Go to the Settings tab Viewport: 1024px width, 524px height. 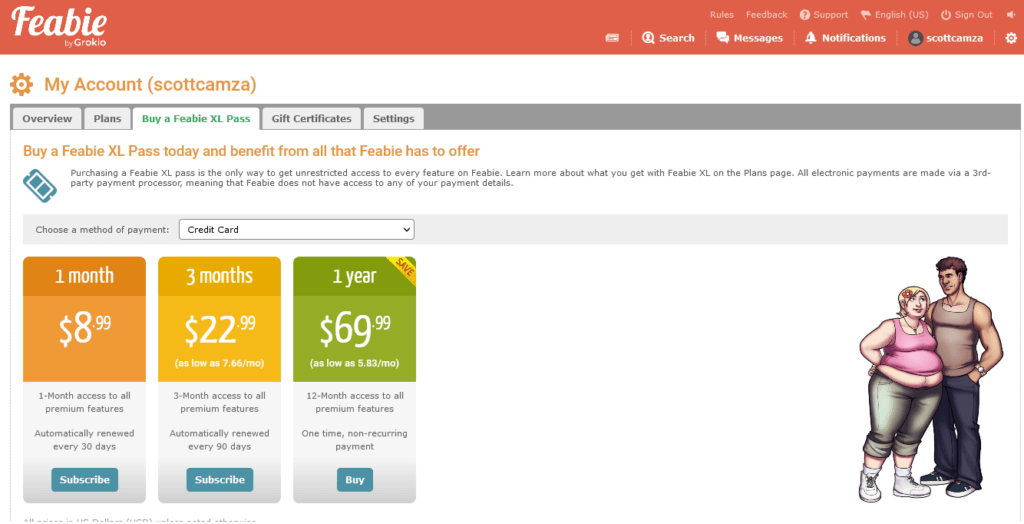coord(393,118)
